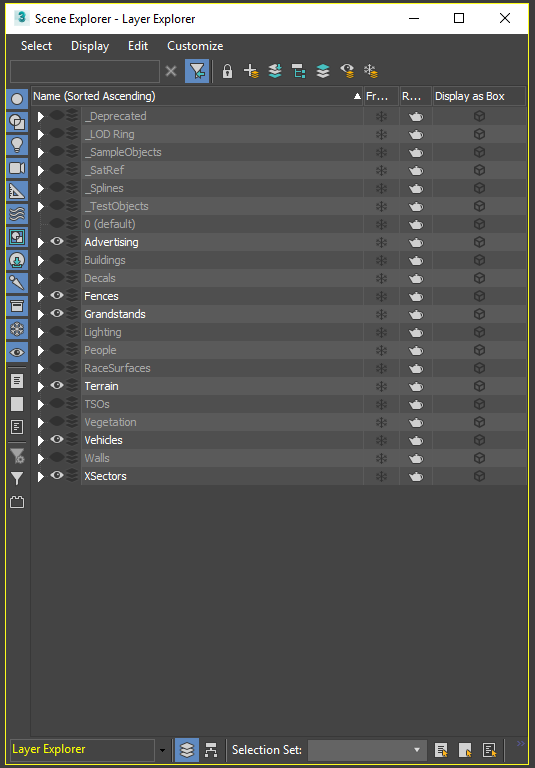The height and width of the screenshot is (768, 535).
Task: Show the Buildings layer using its eye icon
Action: pyautogui.click(x=57, y=260)
